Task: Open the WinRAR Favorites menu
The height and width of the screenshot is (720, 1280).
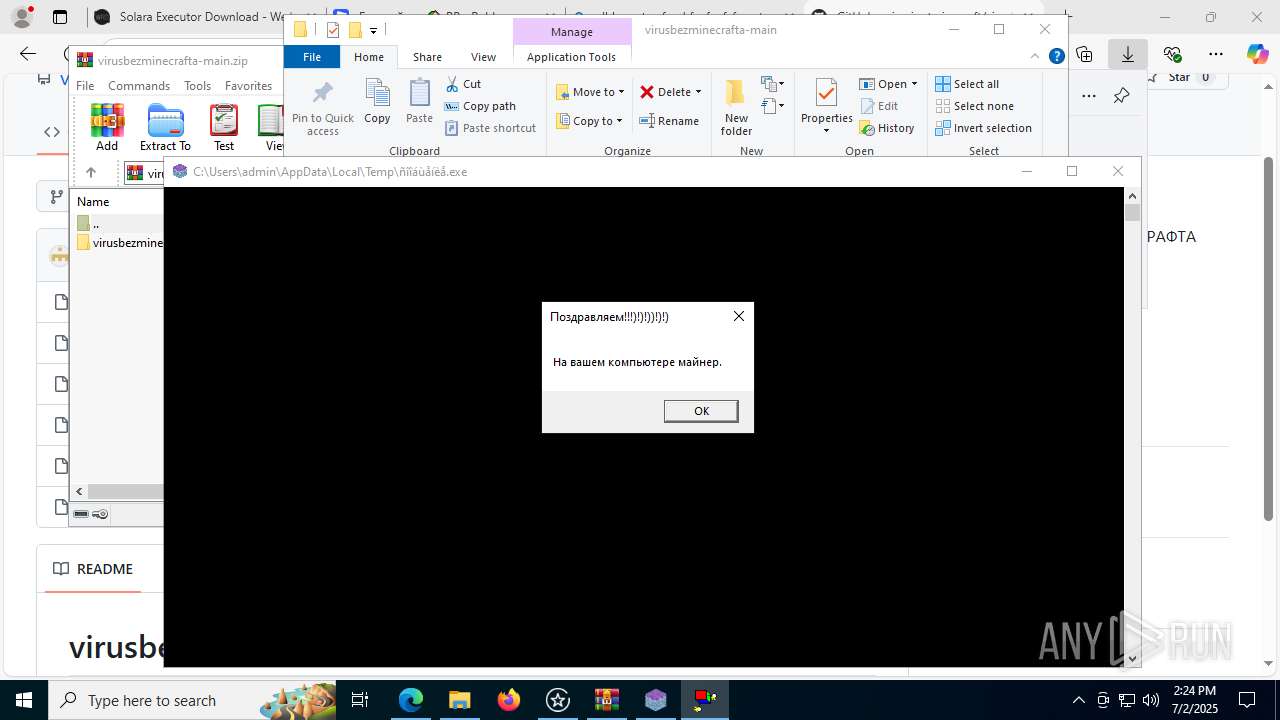Action: point(248,86)
